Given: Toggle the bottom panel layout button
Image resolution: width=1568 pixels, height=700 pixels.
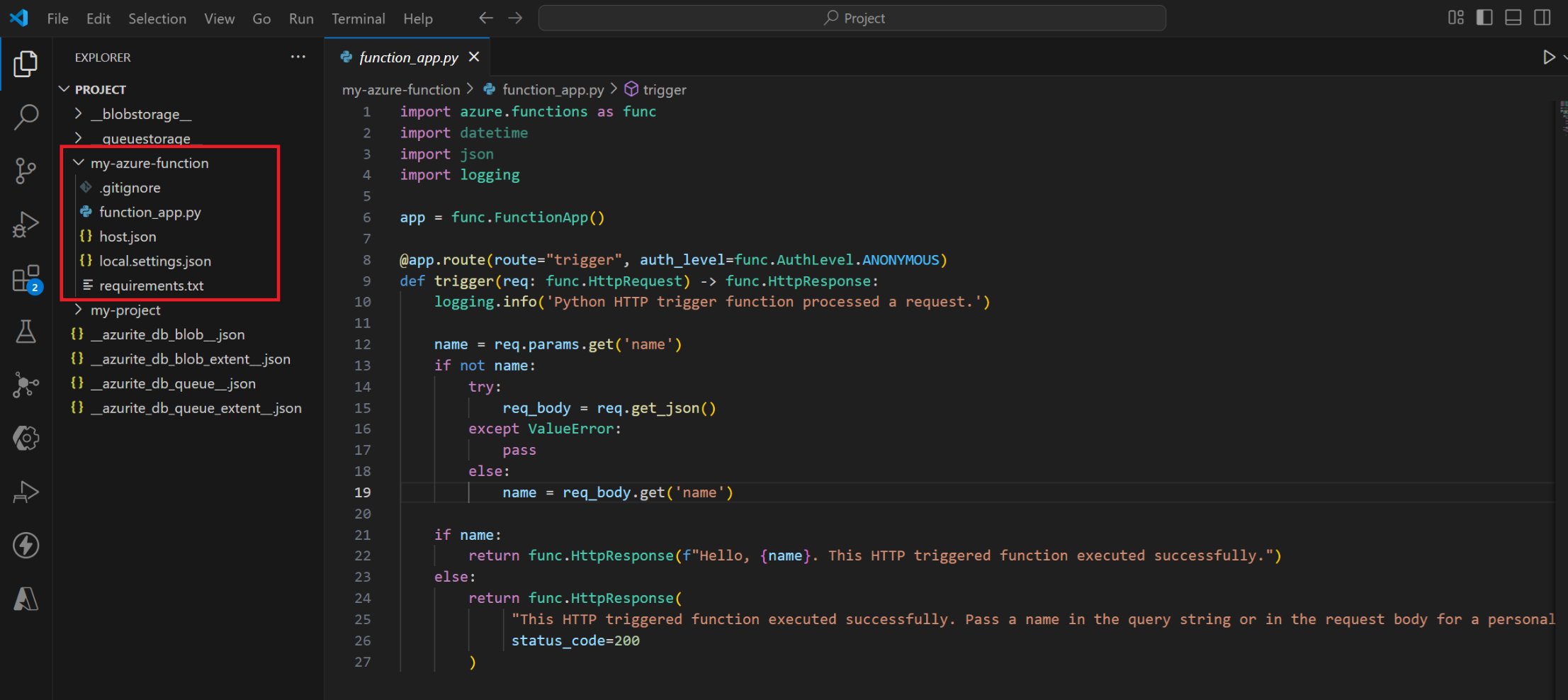Looking at the screenshot, I should tap(1513, 18).
